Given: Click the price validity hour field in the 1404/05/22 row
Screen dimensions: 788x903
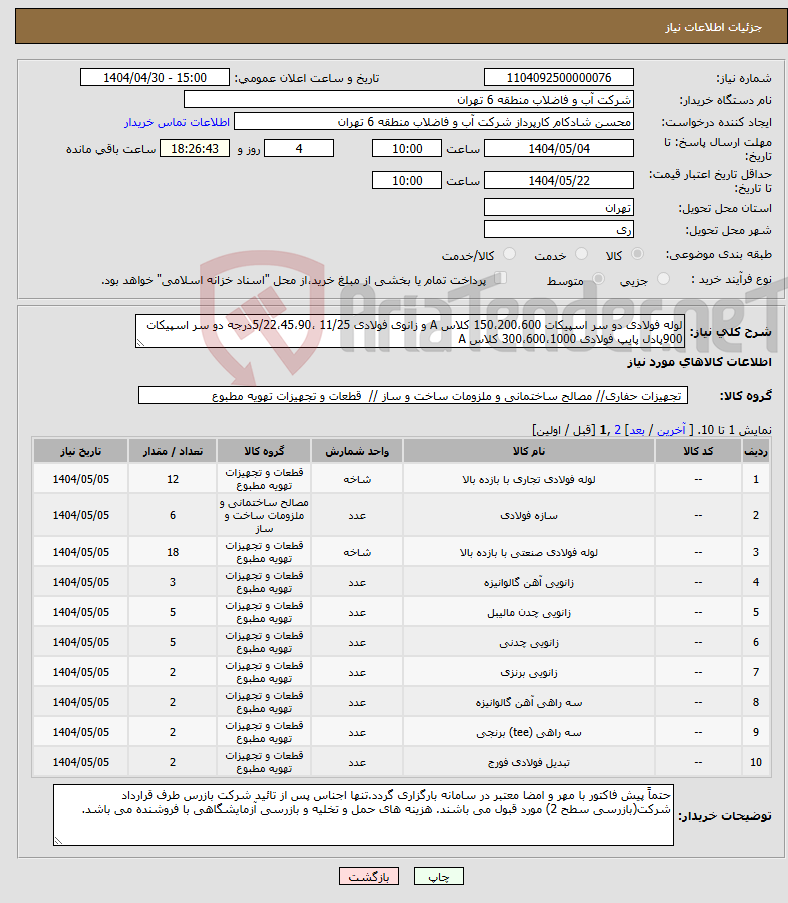Looking at the screenshot, I should pos(407,181).
